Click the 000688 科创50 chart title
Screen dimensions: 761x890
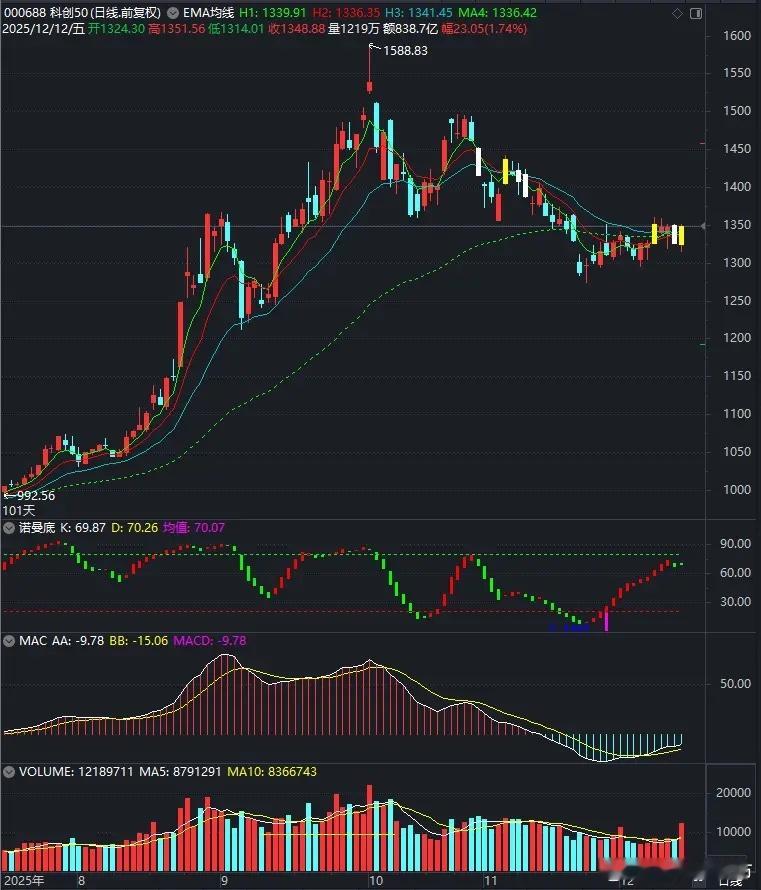(x=83, y=12)
